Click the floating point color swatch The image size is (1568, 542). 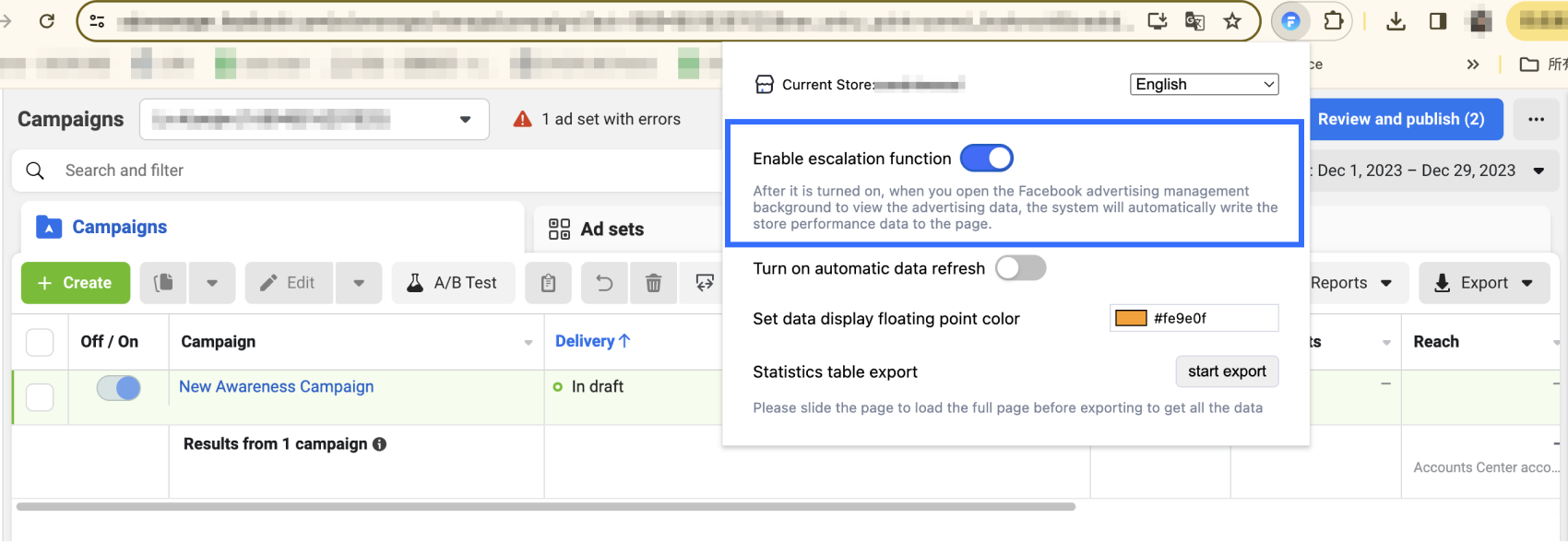(x=1131, y=318)
